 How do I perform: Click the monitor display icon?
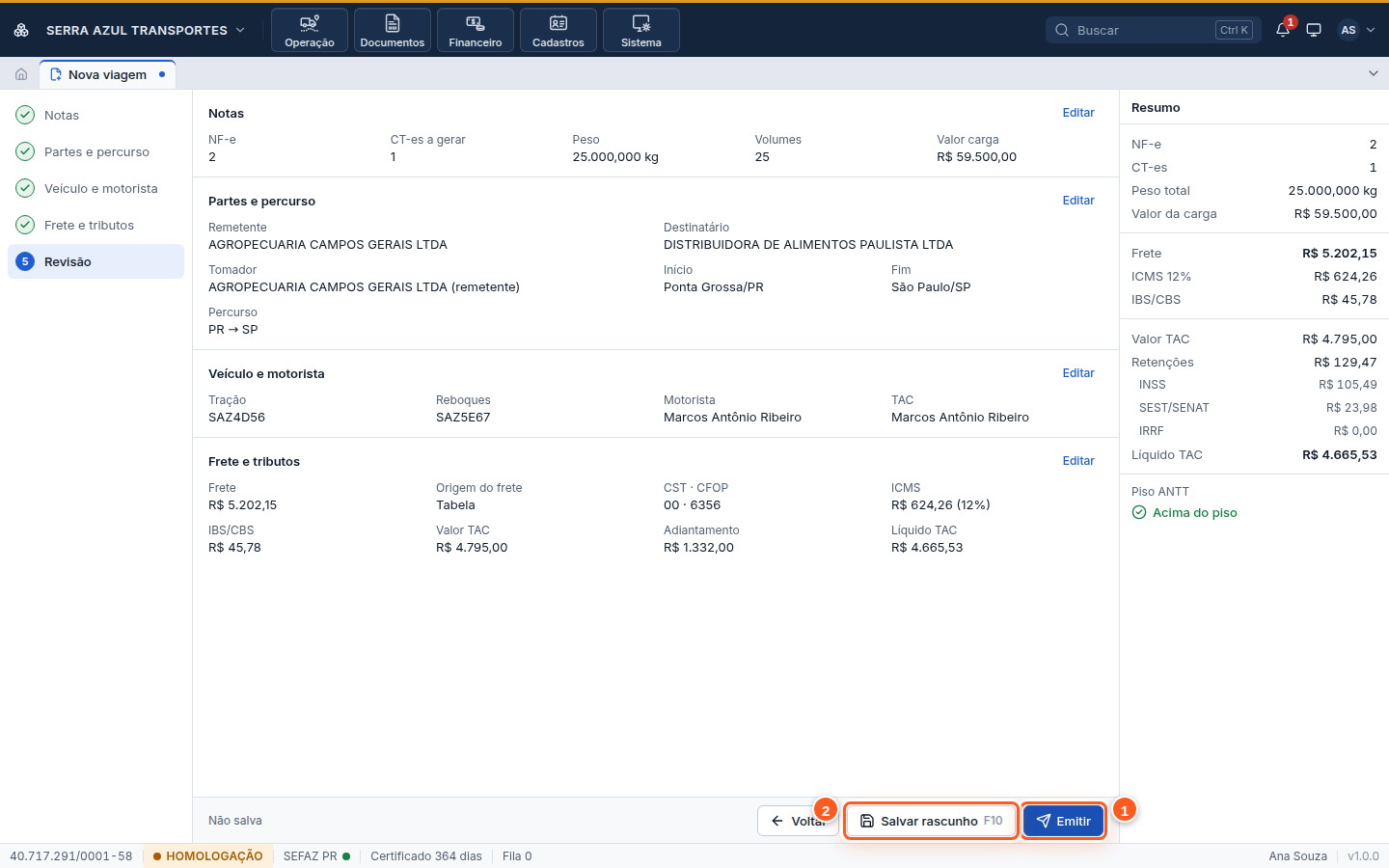[x=1314, y=30]
